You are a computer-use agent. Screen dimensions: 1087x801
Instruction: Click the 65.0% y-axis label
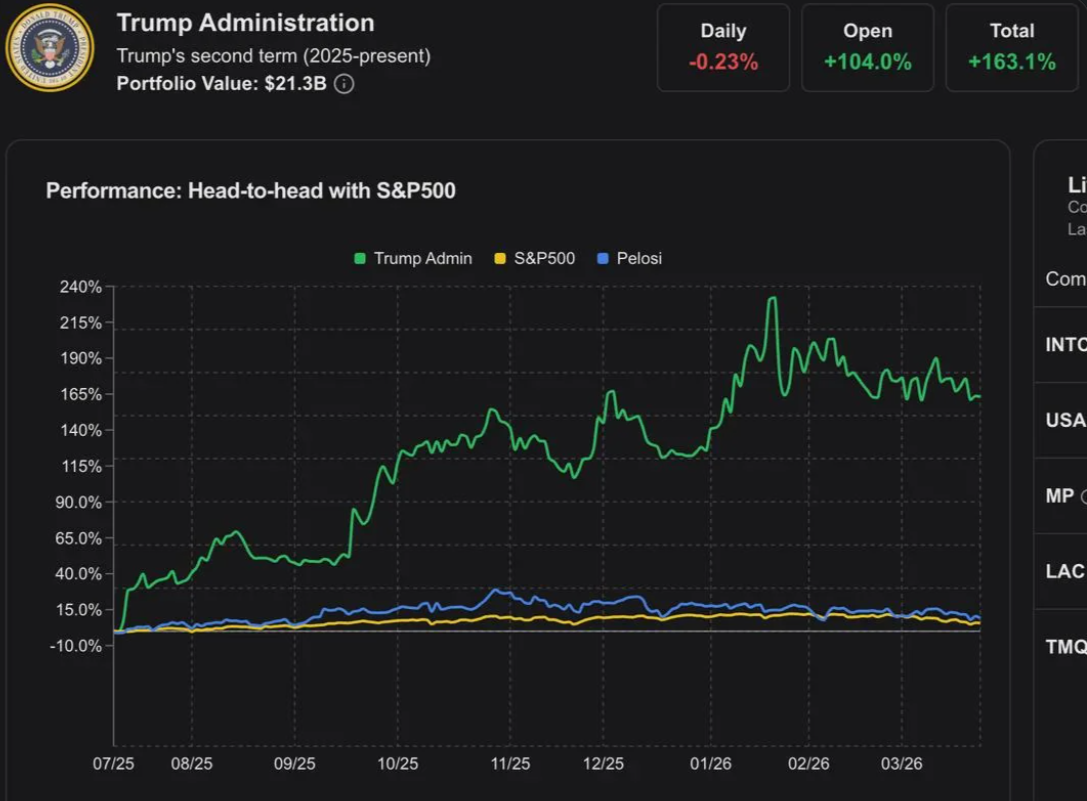pyautogui.click(x=78, y=539)
